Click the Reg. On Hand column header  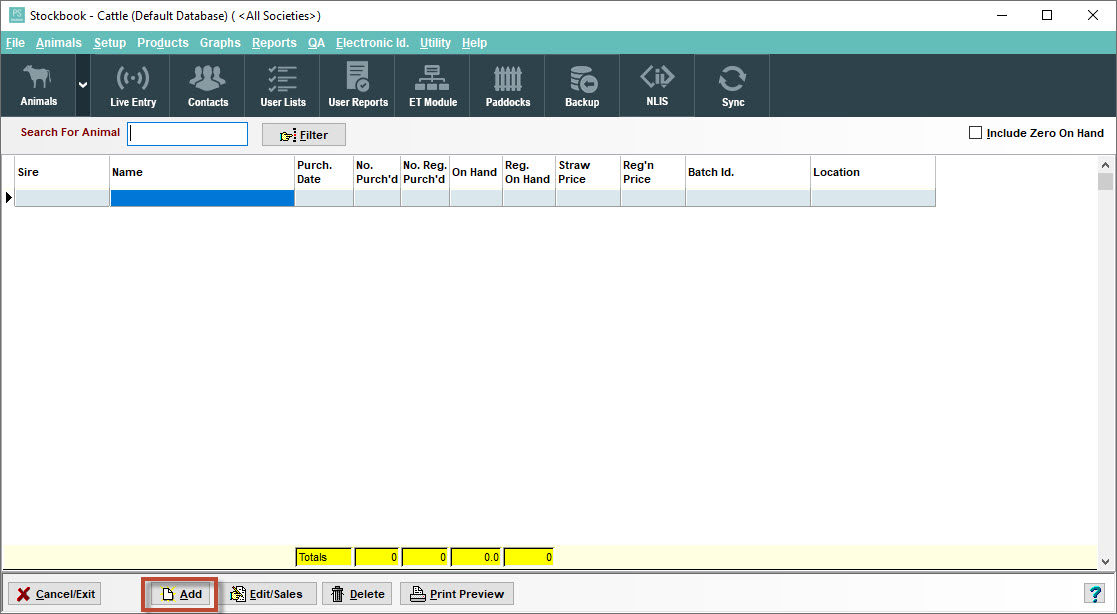point(529,172)
